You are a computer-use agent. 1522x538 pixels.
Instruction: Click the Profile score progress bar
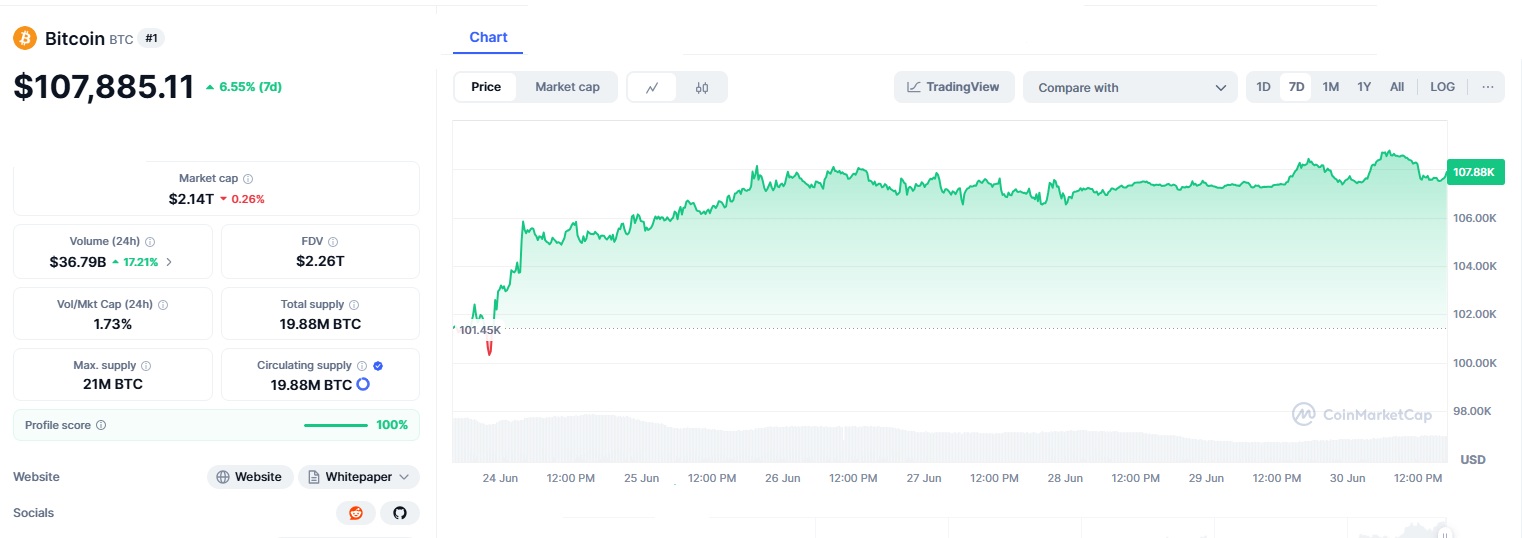pos(336,425)
